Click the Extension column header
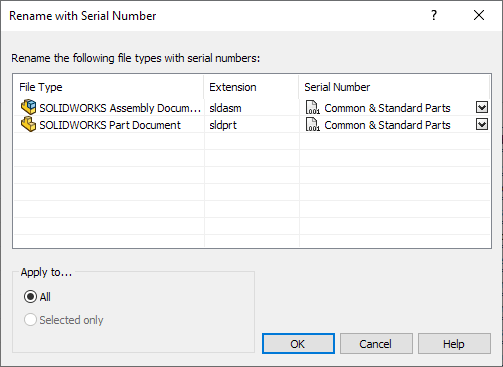This screenshot has height=367, width=503. [x=251, y=87]
